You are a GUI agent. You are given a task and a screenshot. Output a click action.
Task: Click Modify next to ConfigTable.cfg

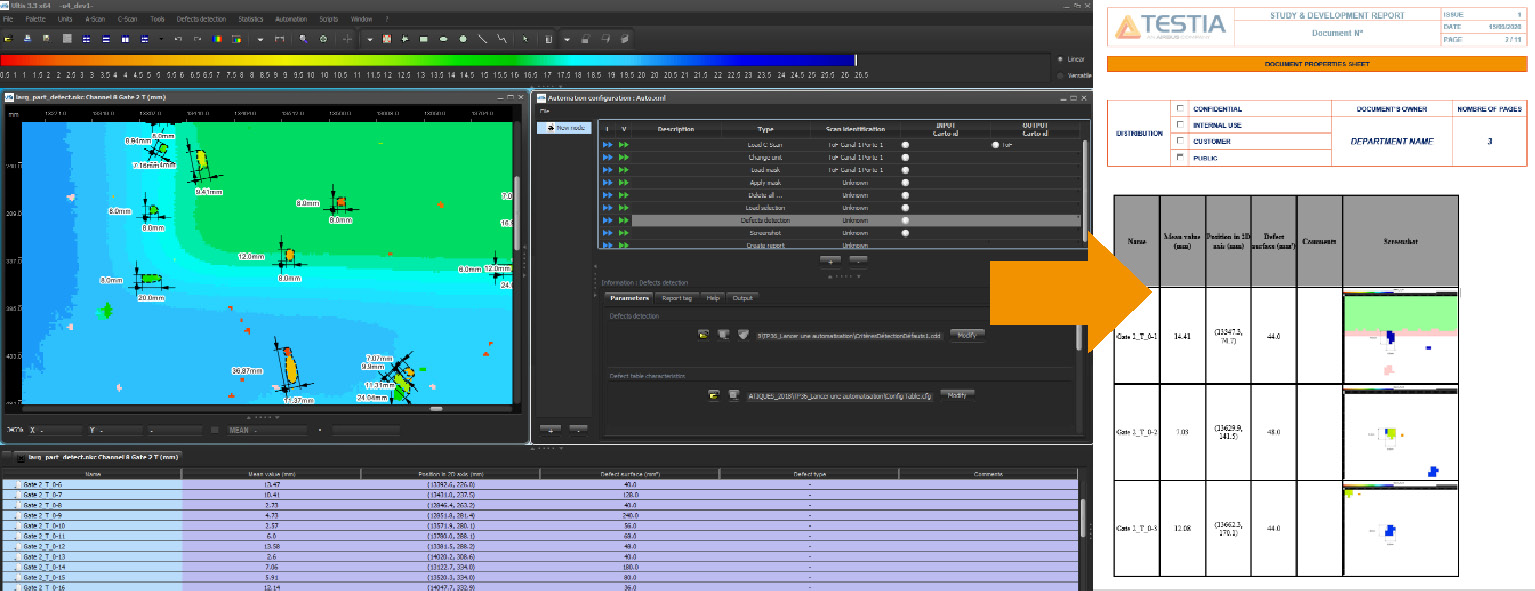pos(955,395)
